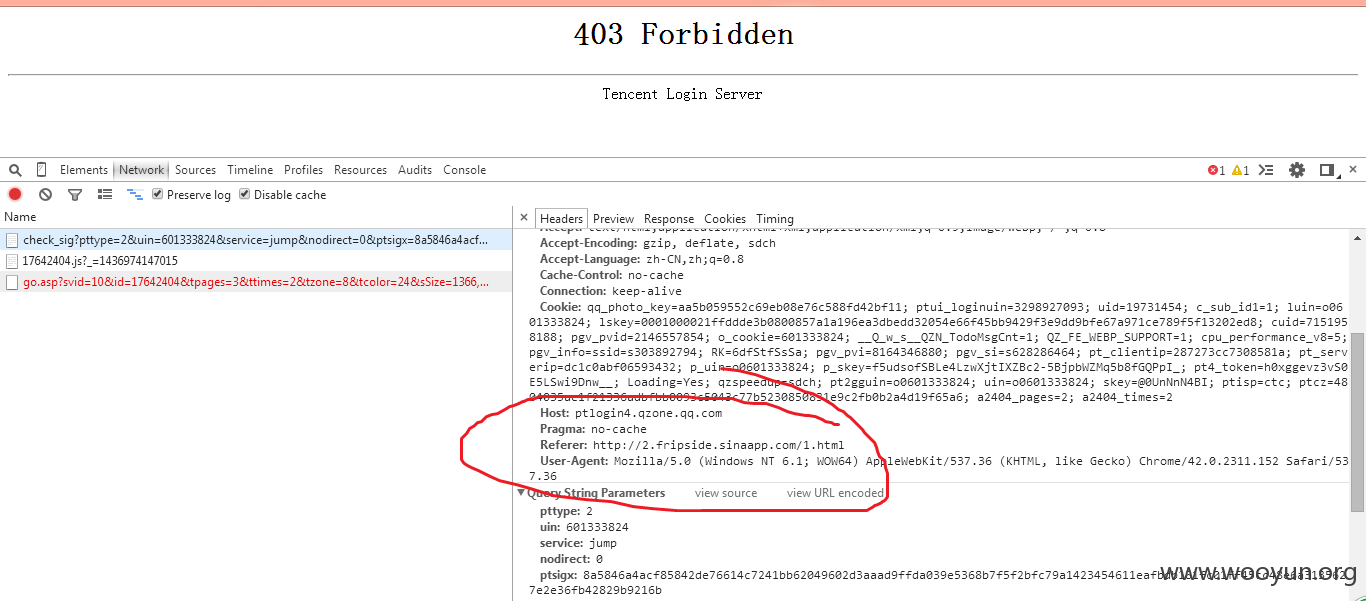
Task: Click the view URL encoded link
Action: pos(835,493)
